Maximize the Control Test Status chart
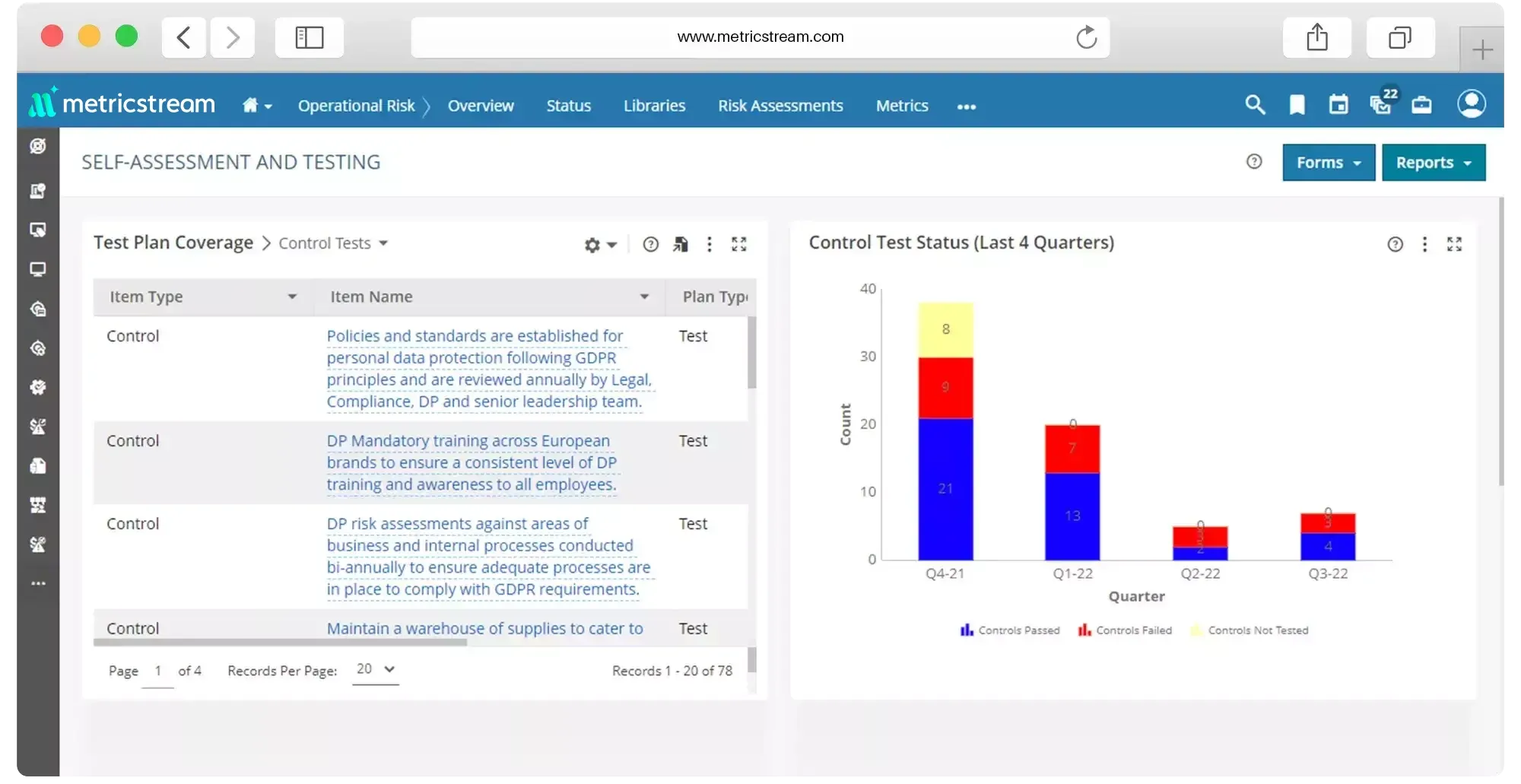The image size is (1521, 784). click(x=1454, y=244)
